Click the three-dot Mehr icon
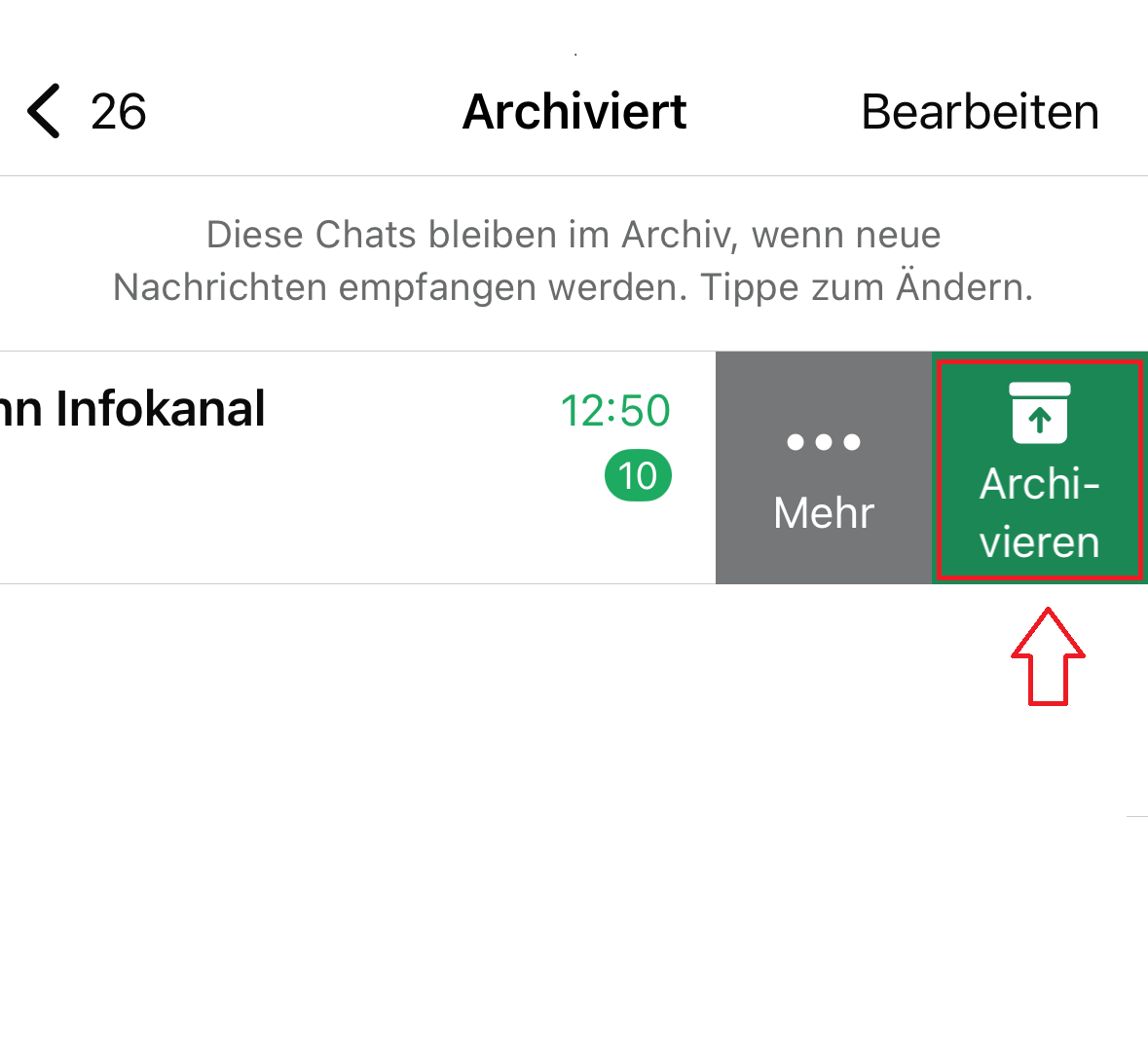Image resolution: width=1148 pixels, height=1042 pixels. pos(824,442)
